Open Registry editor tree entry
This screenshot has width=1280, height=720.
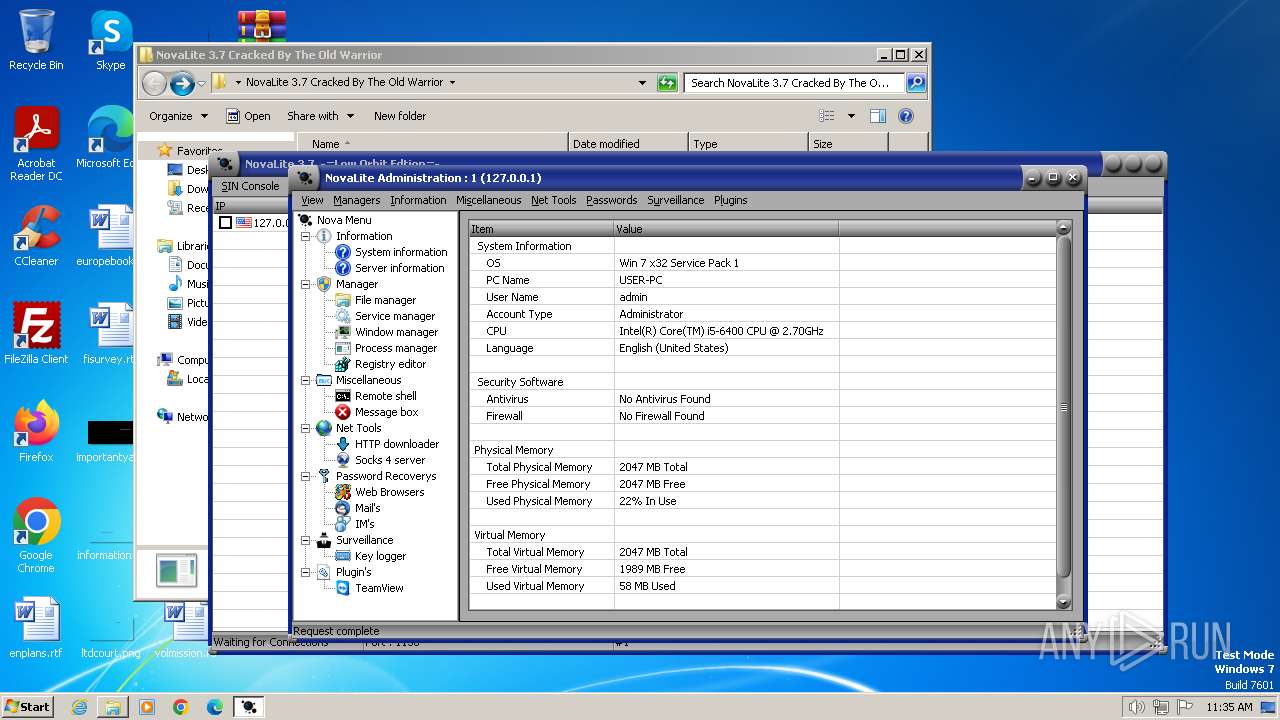tap(389, 364)
